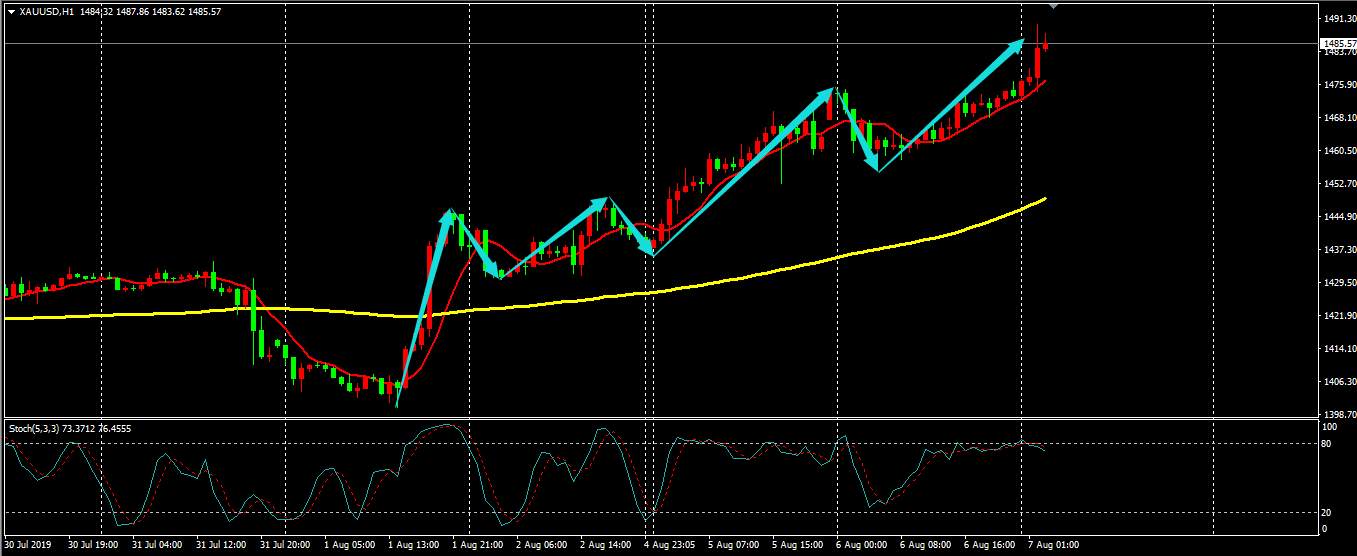The height and width of the screenshot is (556, 1357).
Task: Click the 1 Aug 21:00 time label
Action: [x=478, y=546]
